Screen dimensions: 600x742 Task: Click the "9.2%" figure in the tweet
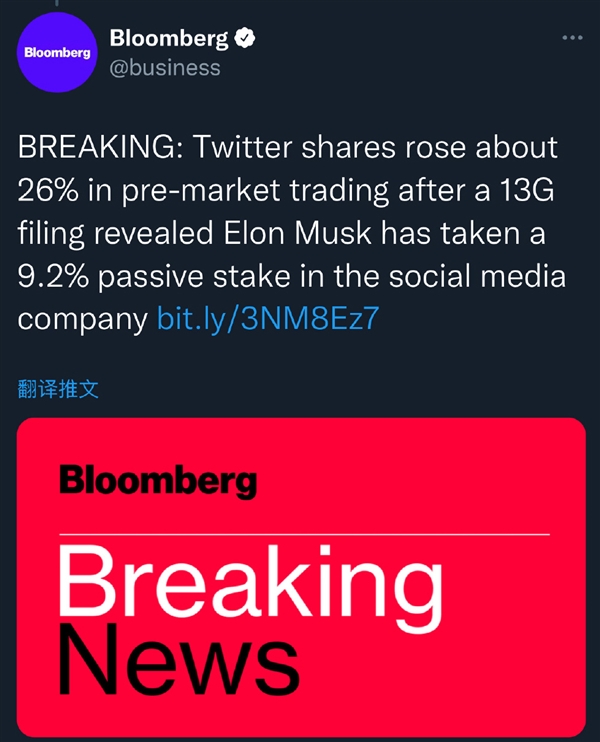point(53,276)
